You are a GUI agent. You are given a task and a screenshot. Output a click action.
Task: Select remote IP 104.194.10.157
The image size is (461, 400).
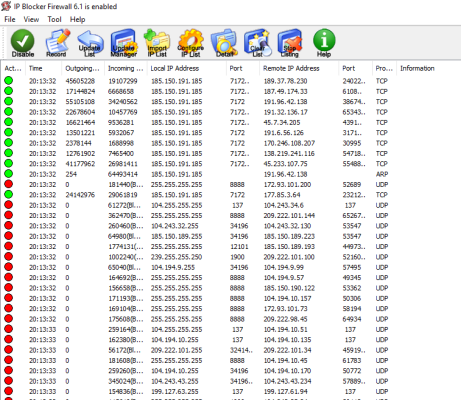coord(287,298)
